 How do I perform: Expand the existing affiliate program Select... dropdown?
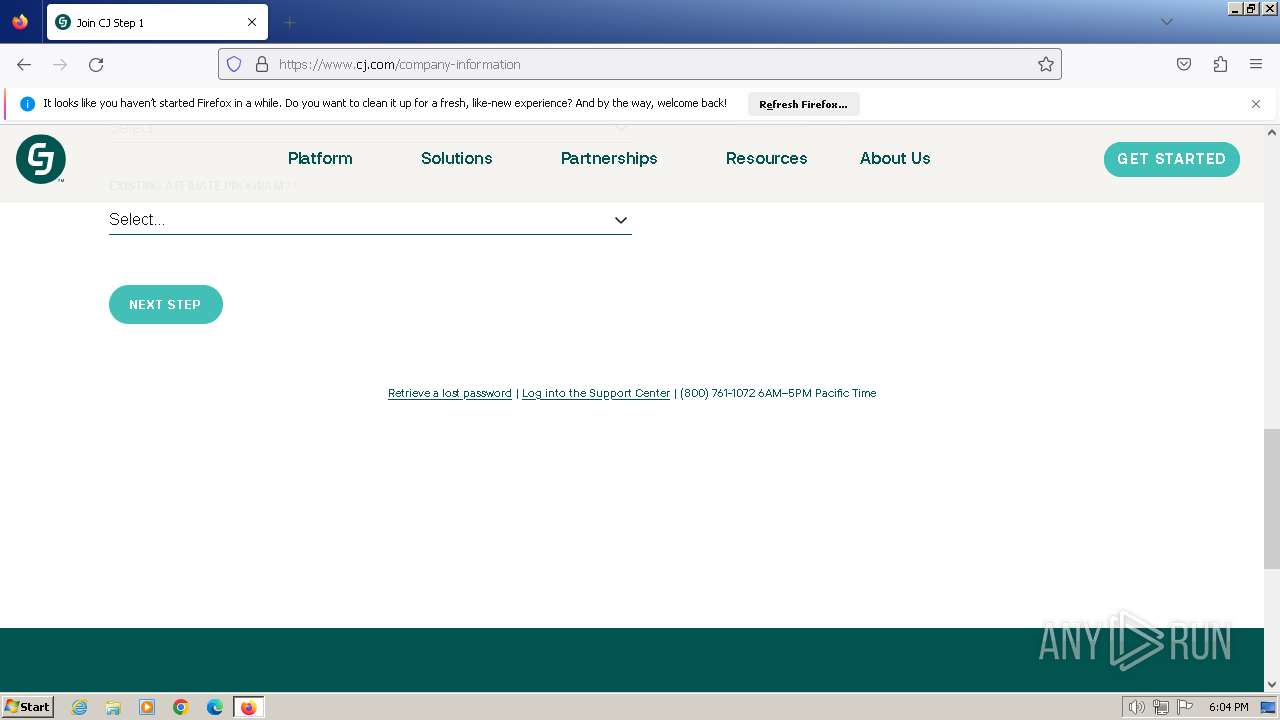coord(370,220)
